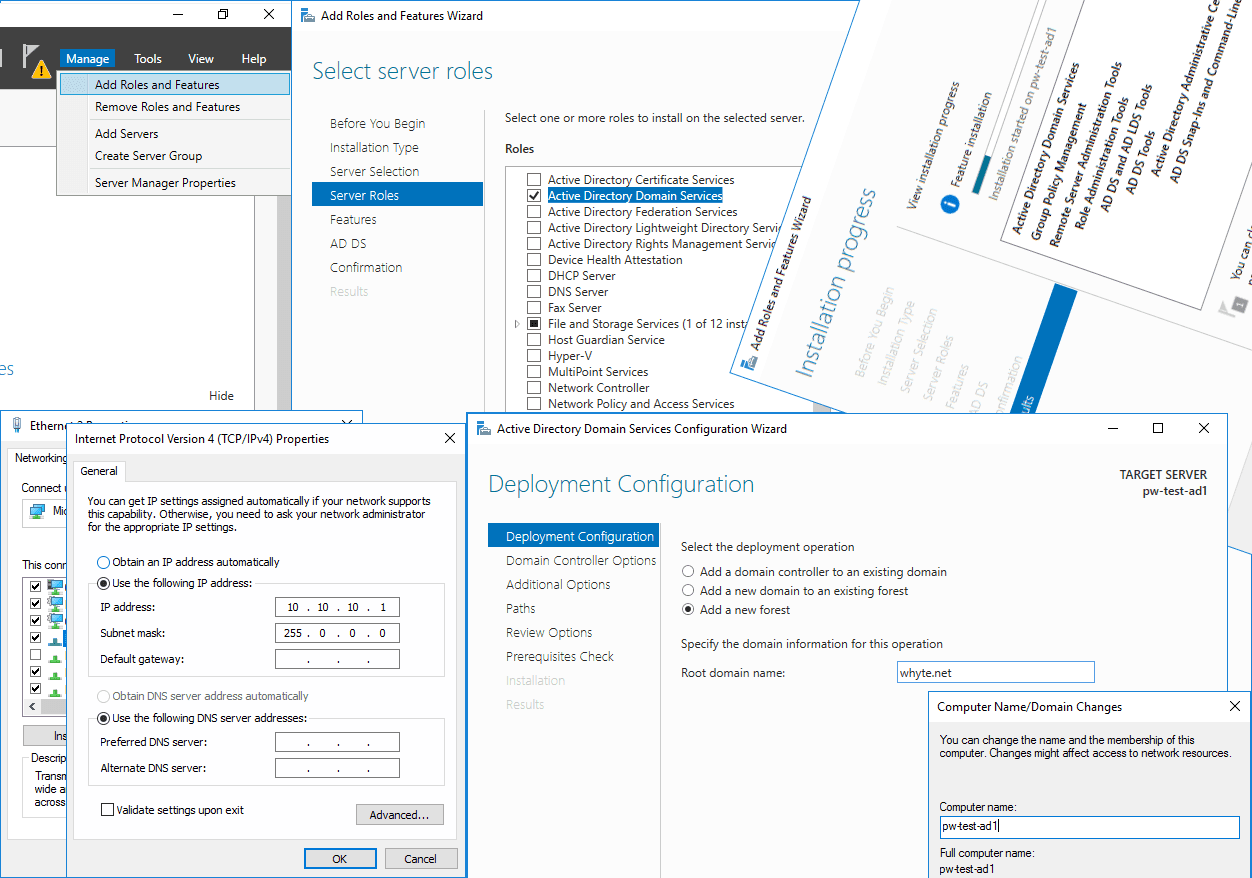The height and width of the screenshot is (878, 1252).
Task: Toggle the File and Storage Services checkbox
Action: (x=534, y=324)
